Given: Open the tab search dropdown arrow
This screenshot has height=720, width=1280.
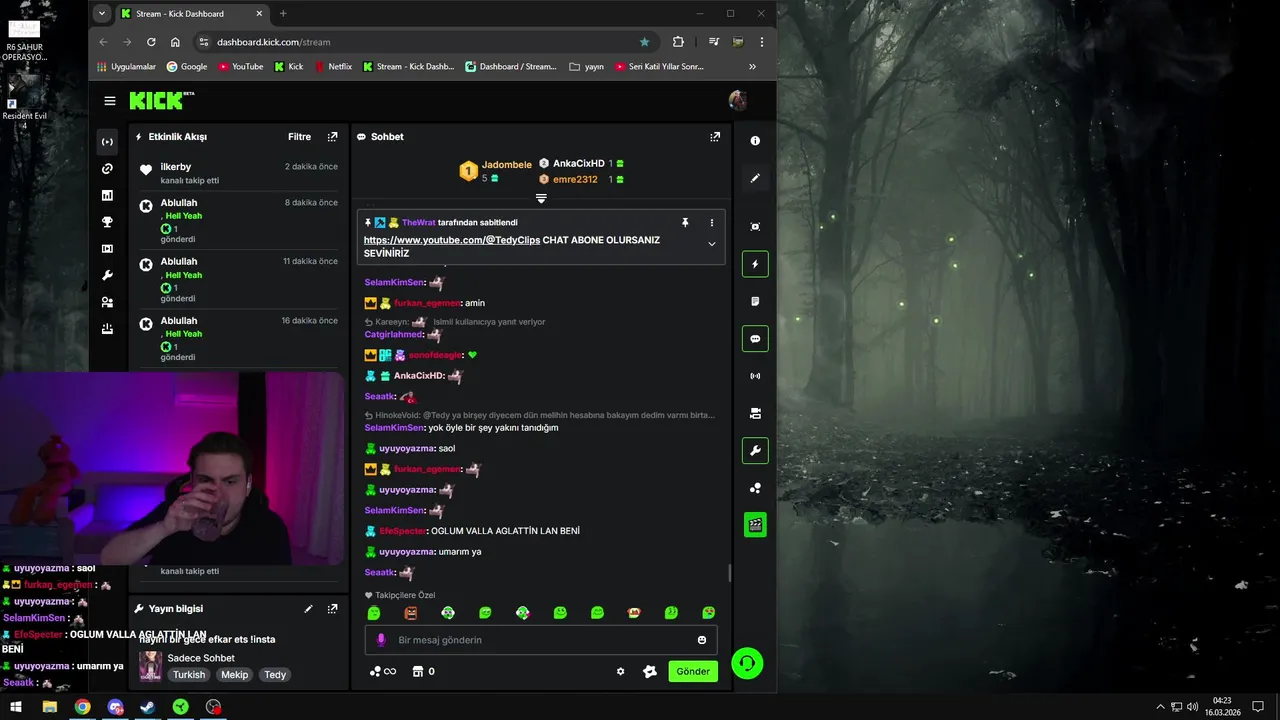Looking at the screenshot, I should 101,14.
